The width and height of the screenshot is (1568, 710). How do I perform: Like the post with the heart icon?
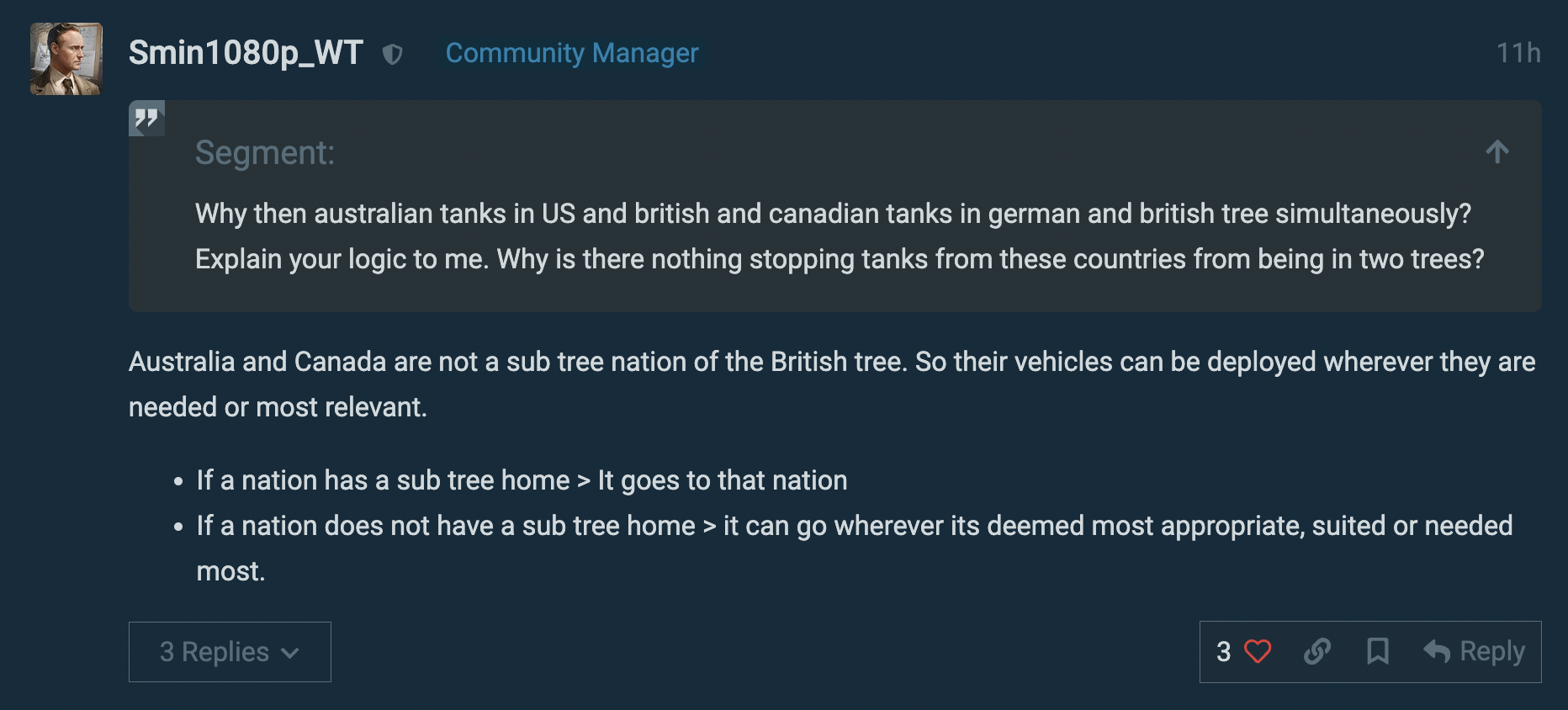[x=1258, y=651]
